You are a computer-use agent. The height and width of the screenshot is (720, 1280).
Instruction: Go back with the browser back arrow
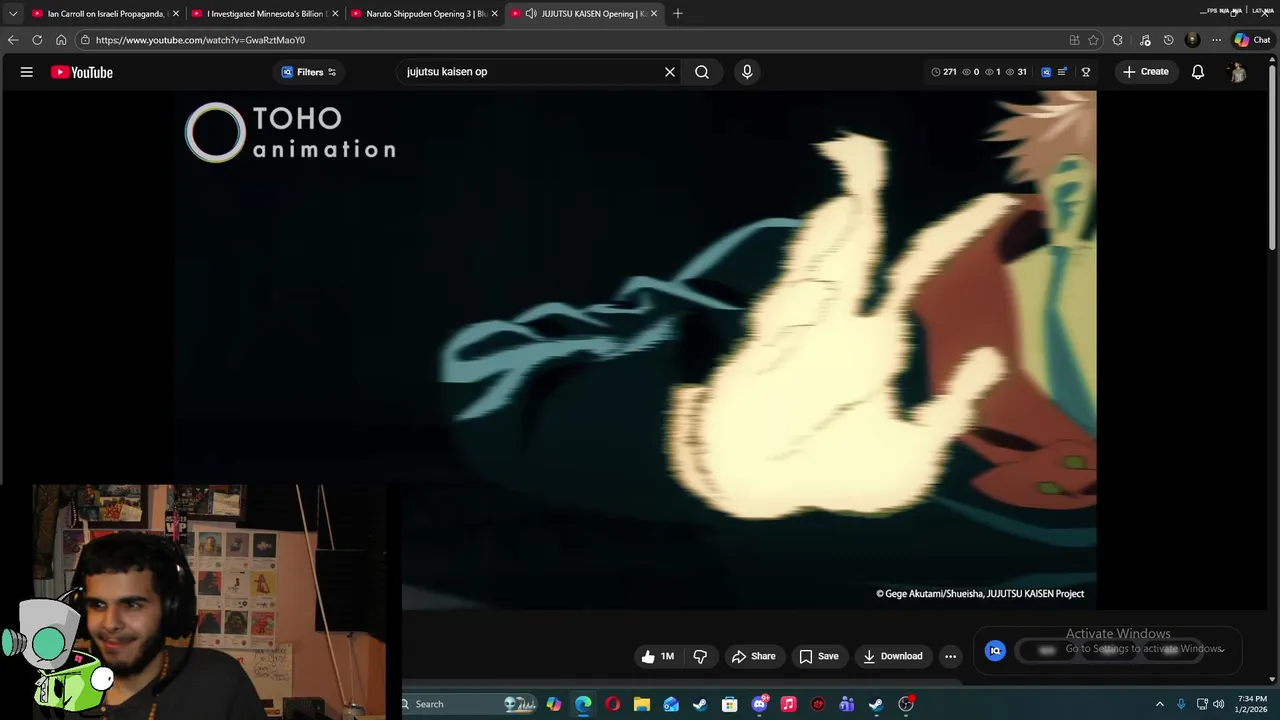pos(13,40)
